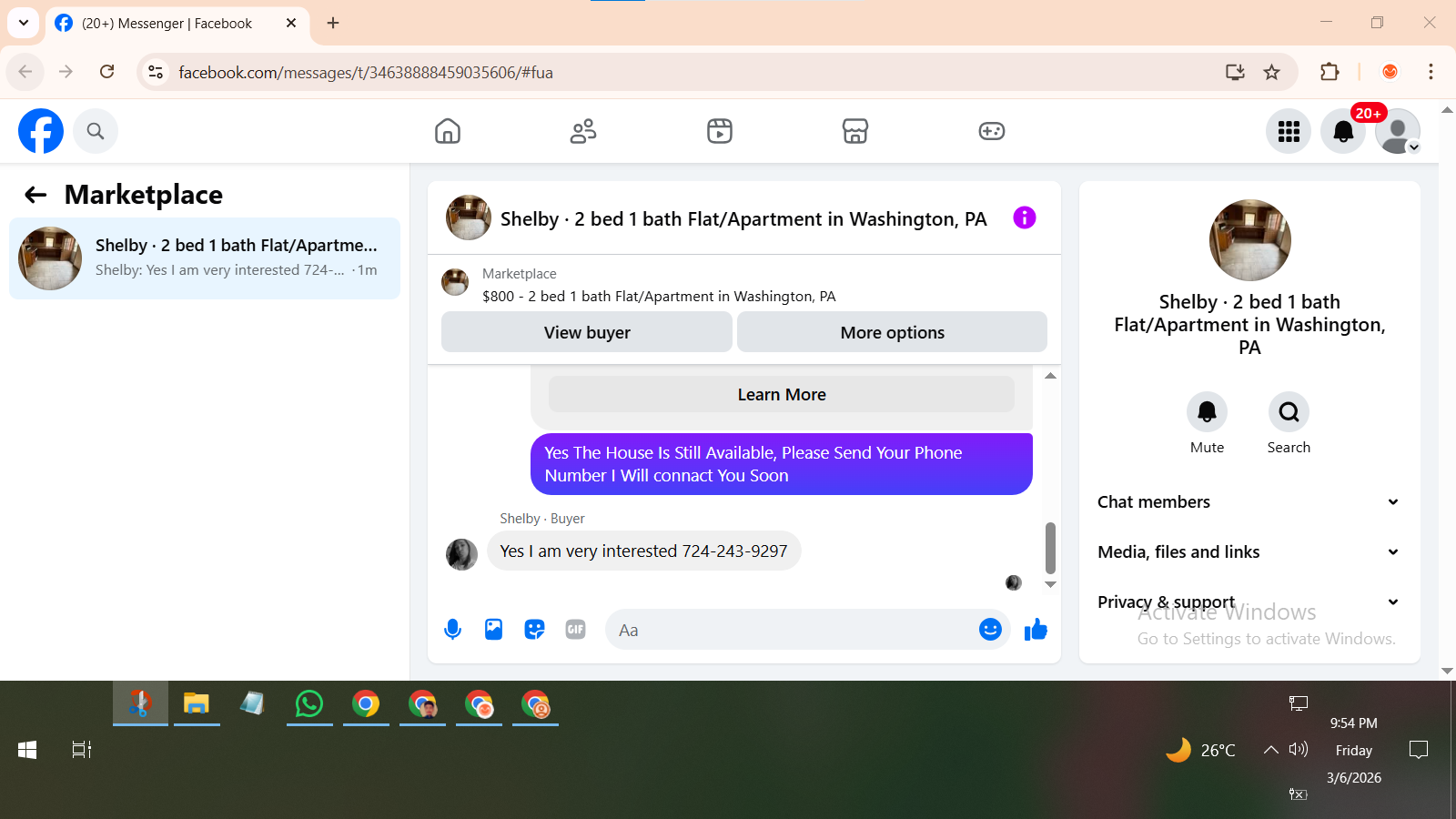Click Shelby buyer avatar beside message
The width and height of the screenshot is (1456, 819).
[x=461, y=554]
